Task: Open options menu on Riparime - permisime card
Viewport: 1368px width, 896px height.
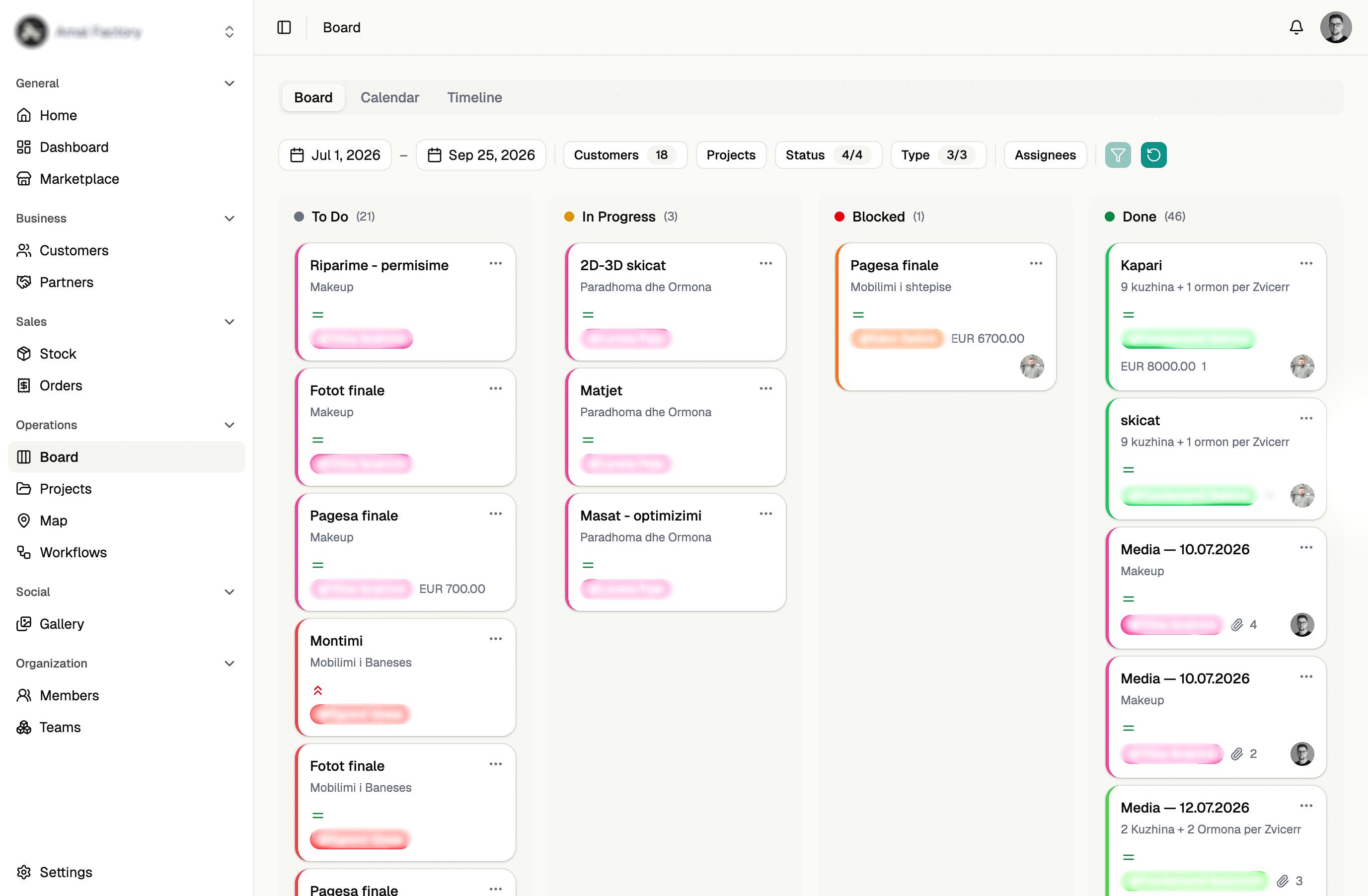Action: [x=495, y=263]
